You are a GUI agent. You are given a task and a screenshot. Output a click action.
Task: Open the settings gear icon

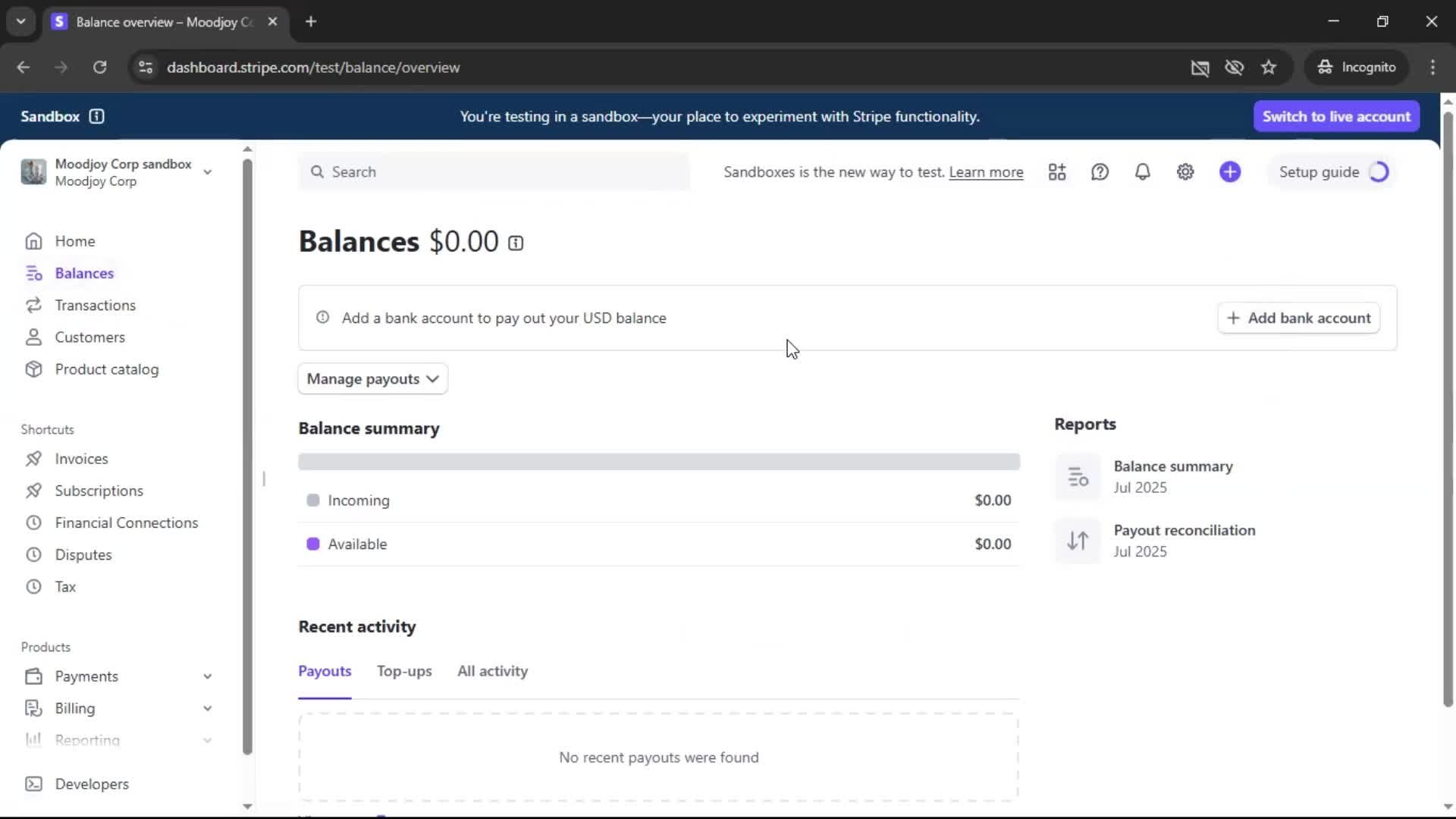coord(1185,172)
